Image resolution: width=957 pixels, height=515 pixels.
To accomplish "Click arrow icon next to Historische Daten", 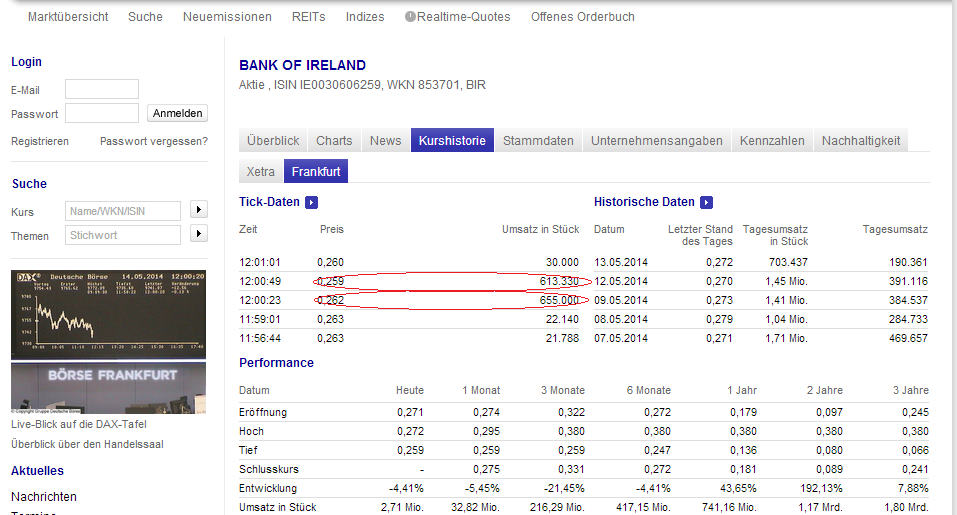I will tap(706, 202).
